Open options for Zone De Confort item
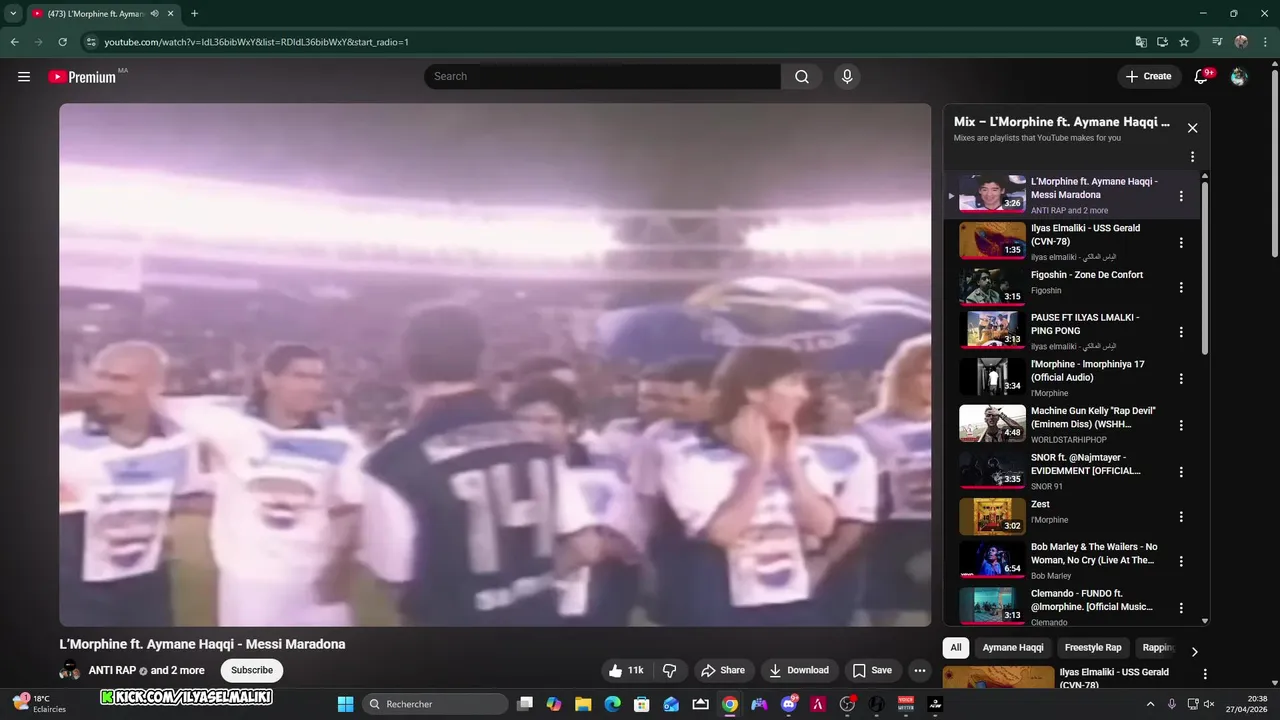 click(x=1181, y=287)
